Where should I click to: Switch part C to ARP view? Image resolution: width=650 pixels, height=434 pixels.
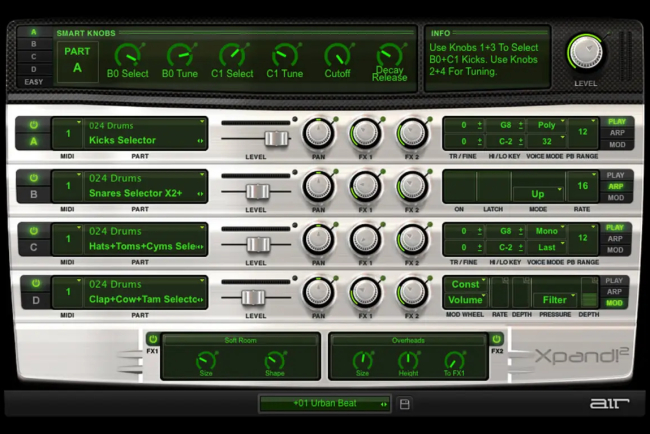[615, 239]
